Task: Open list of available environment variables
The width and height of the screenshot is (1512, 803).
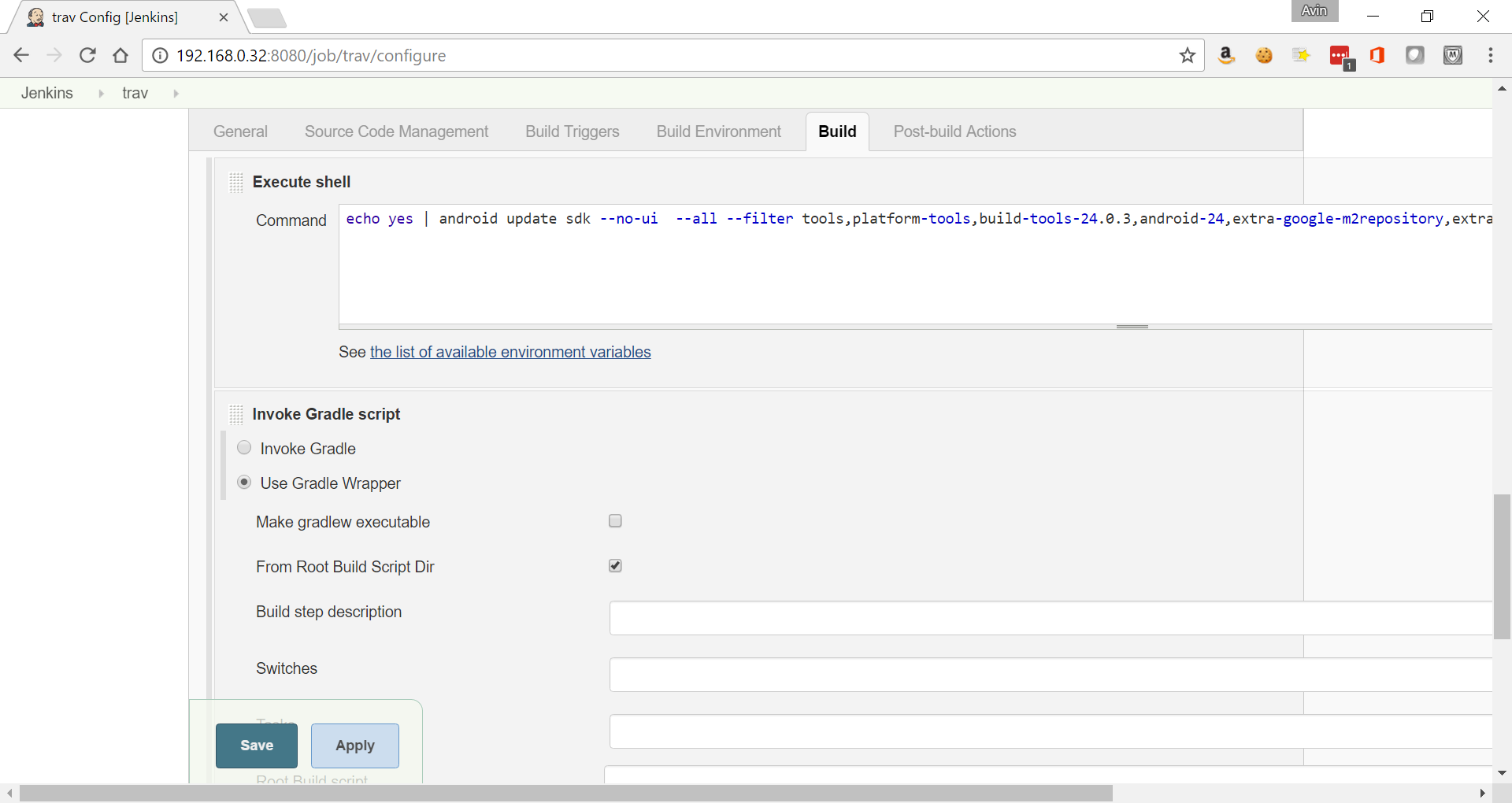Action: [510, 352]
